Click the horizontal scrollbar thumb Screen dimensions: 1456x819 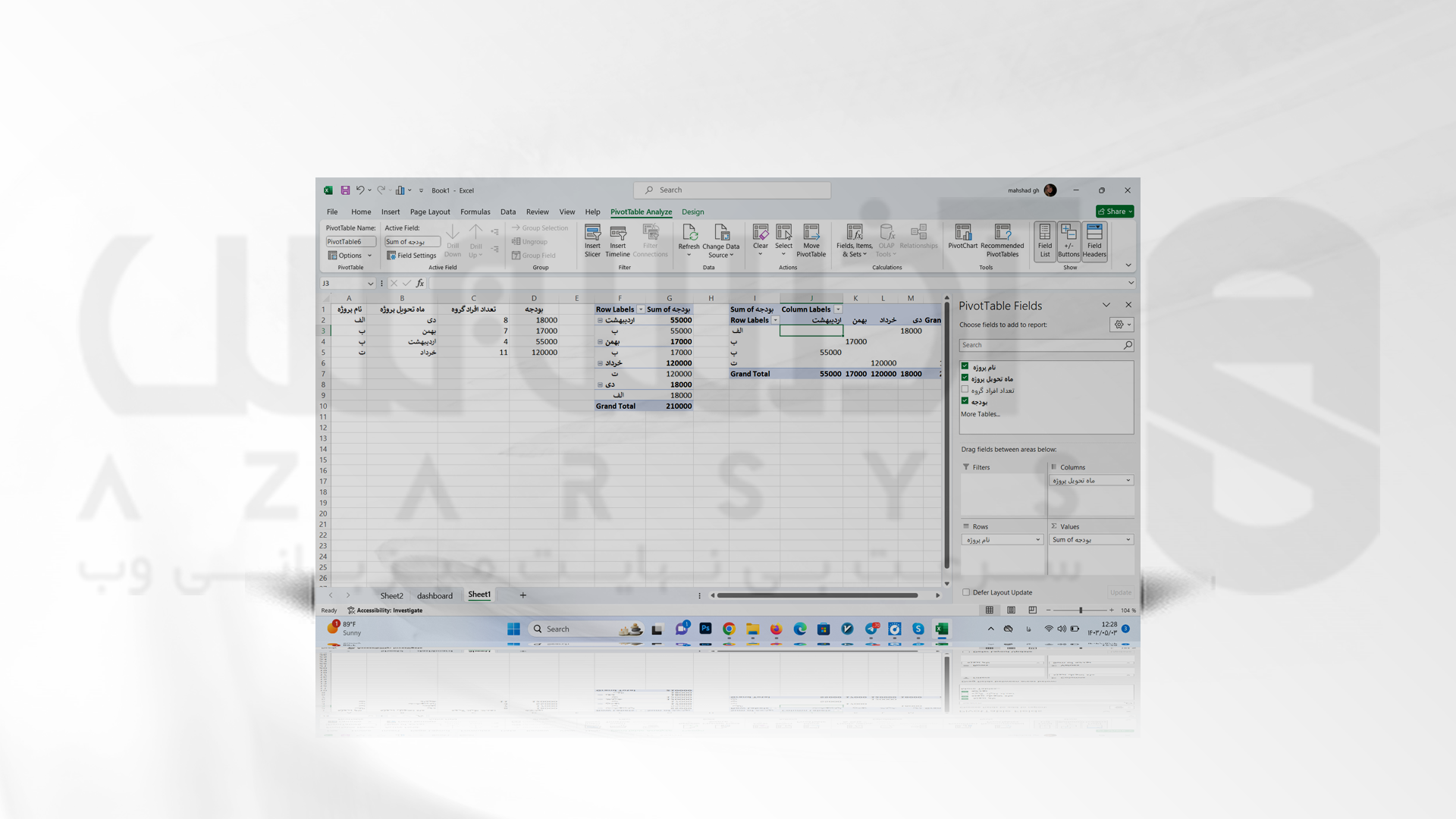click(x=817, y=595)
